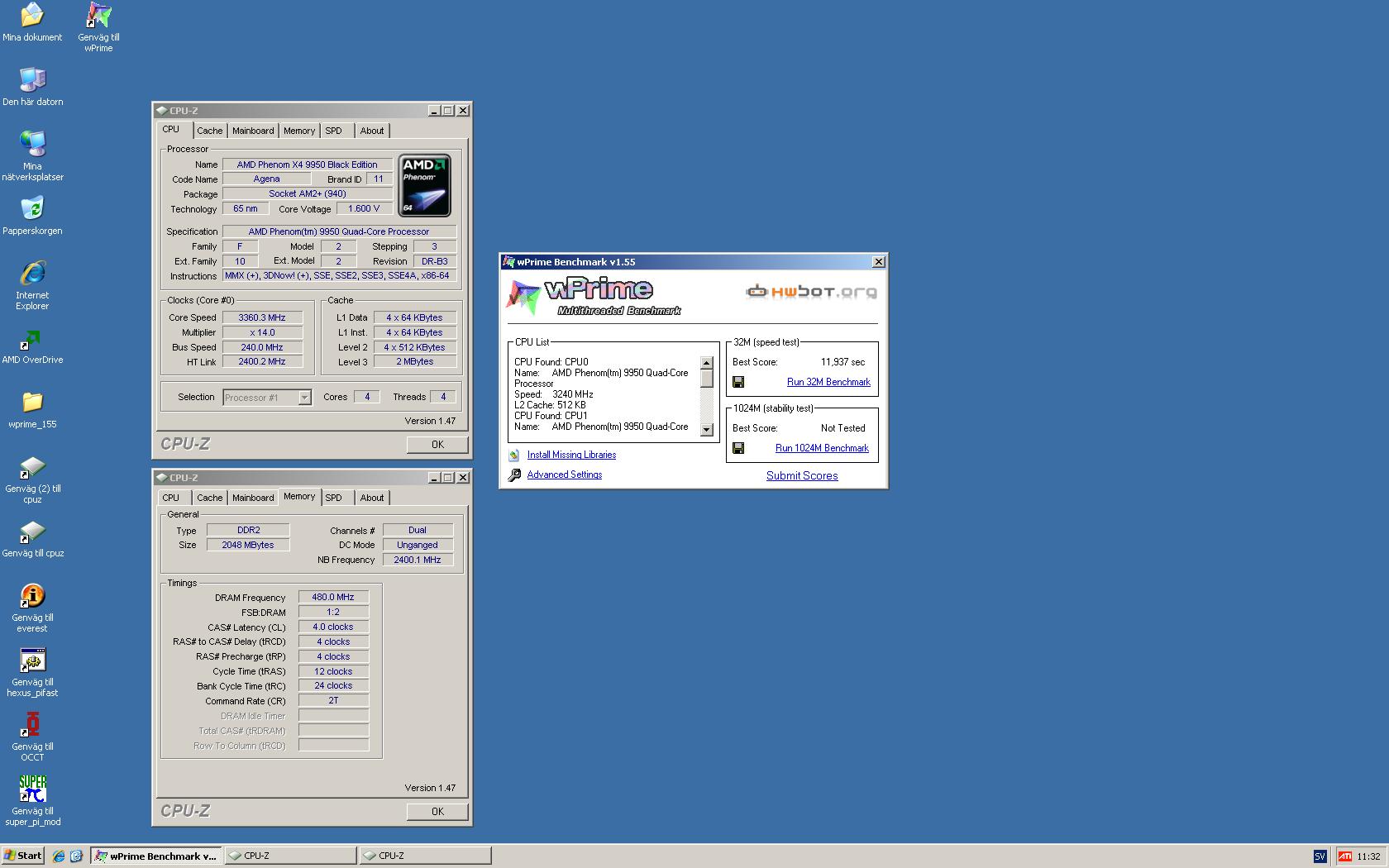This screenshot has width=1389, height=868.
Task: Click the CPU List scrollbar up arrow
Action: (x=707, y=363)
